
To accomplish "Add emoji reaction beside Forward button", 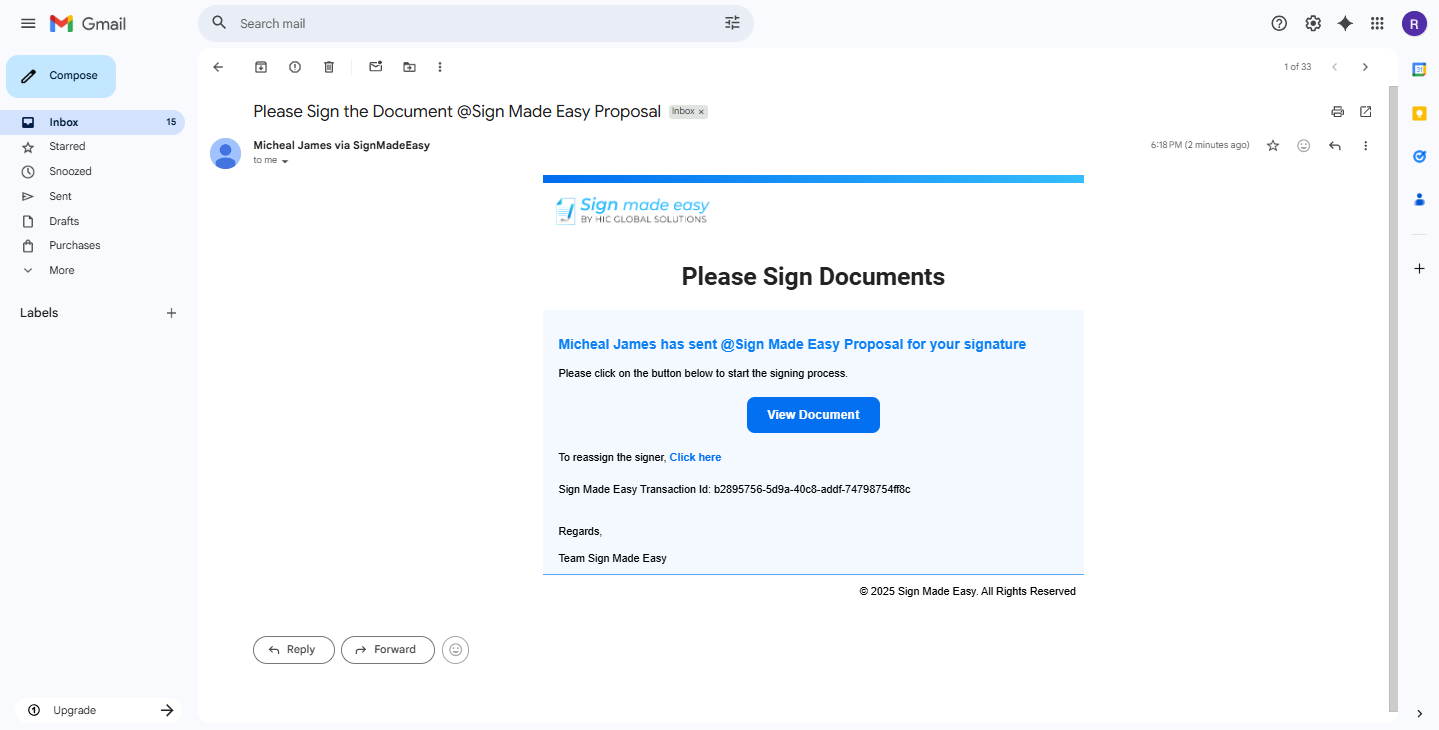I will (456, 650).
